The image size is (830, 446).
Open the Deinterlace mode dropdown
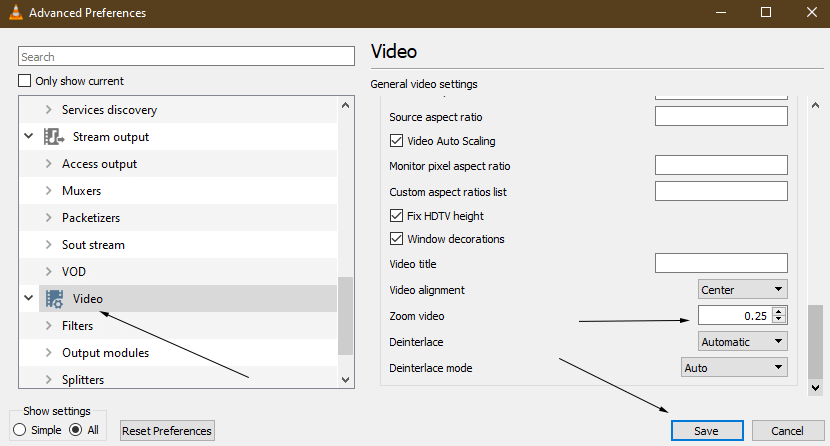pyautogui.click(x=734, y=367)
